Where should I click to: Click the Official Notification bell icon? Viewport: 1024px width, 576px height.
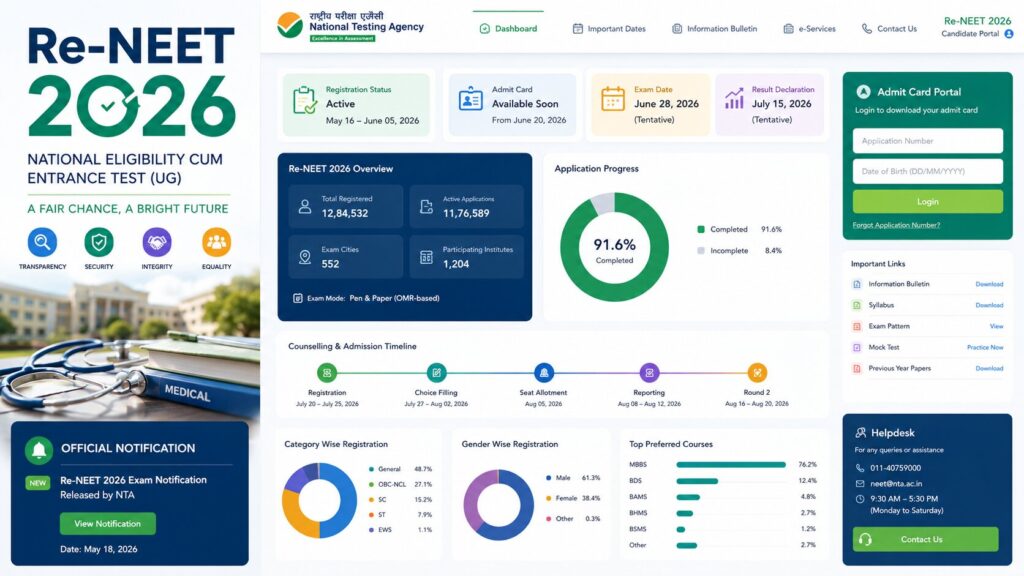click(39, 449)
